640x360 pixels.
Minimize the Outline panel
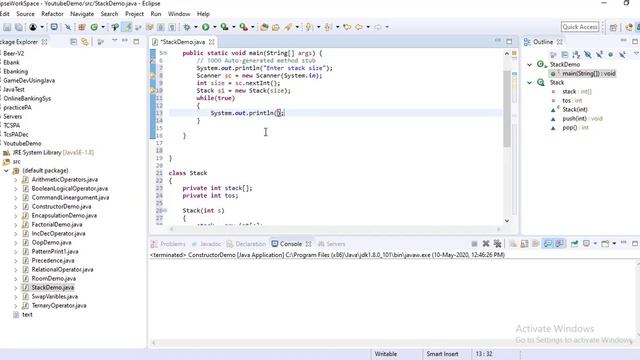coord(623,41)
